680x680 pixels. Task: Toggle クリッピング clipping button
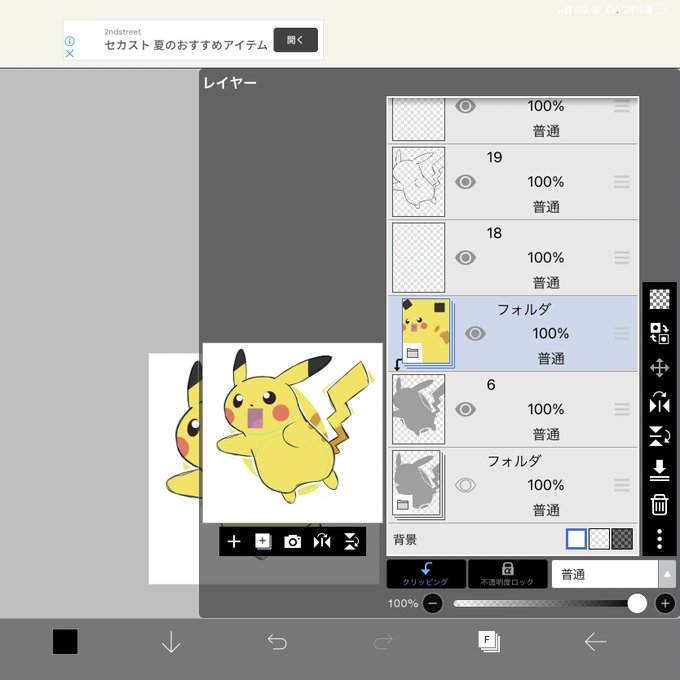coord(426,574)
